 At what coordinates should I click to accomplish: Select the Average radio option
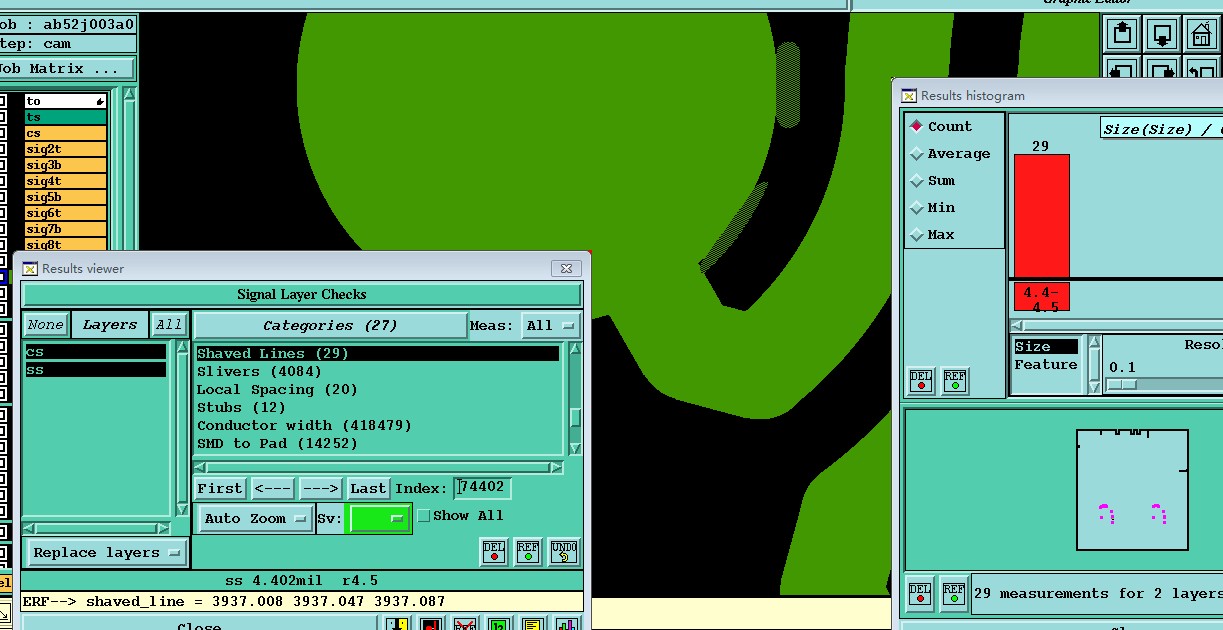[950, 154]
